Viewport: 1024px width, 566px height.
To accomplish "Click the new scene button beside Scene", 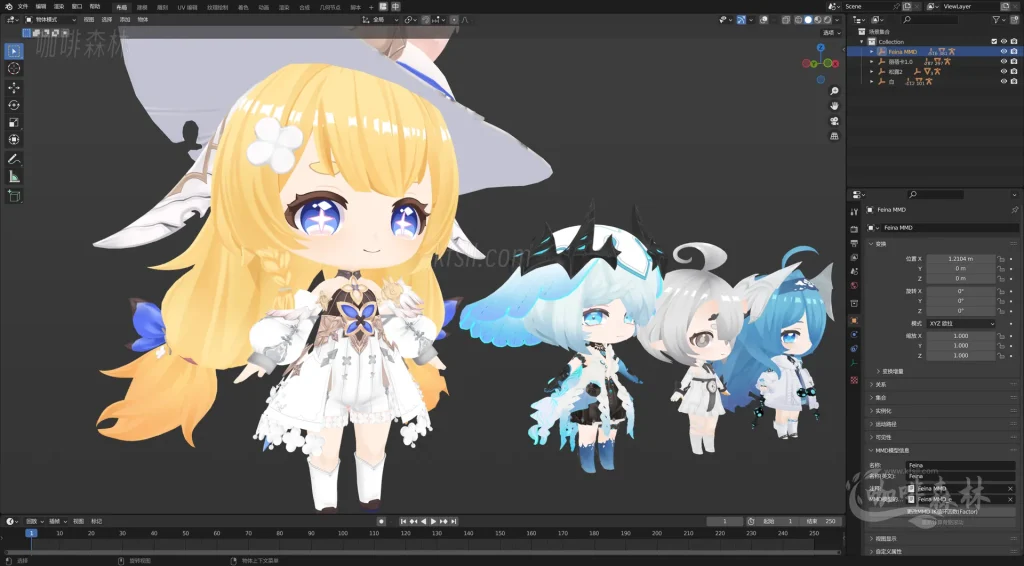I will [906, 7].
